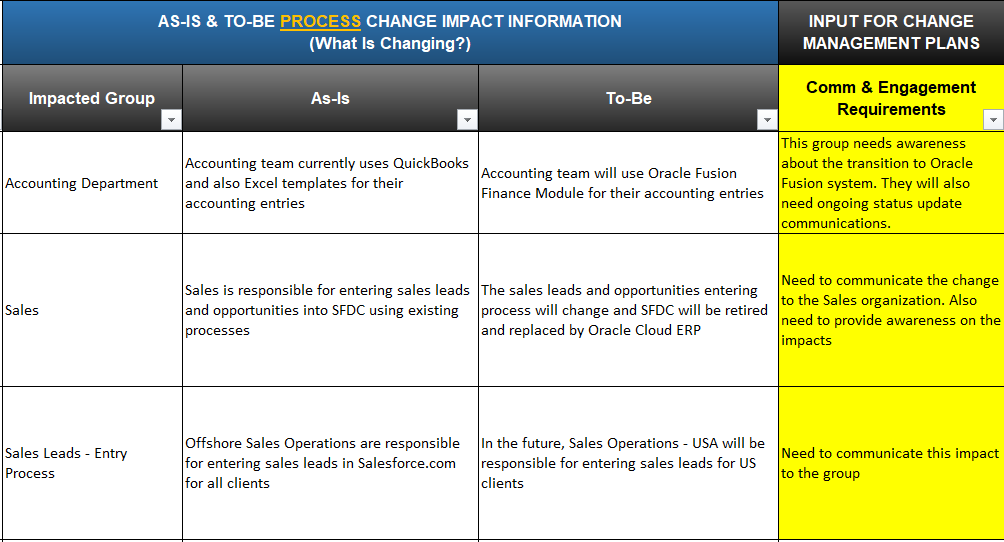The image size is (1004, 542).
Task: Click the underlined PROCESS link in the title
Action: [320, 21]
